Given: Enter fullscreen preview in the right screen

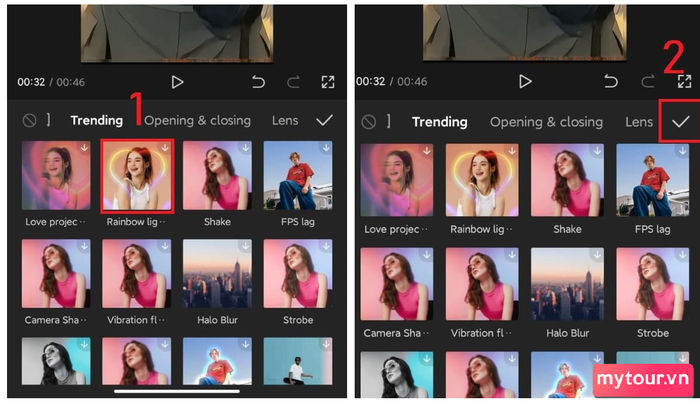Looking at the screenshot, I should pyautogui.click(x=684, y=81).
